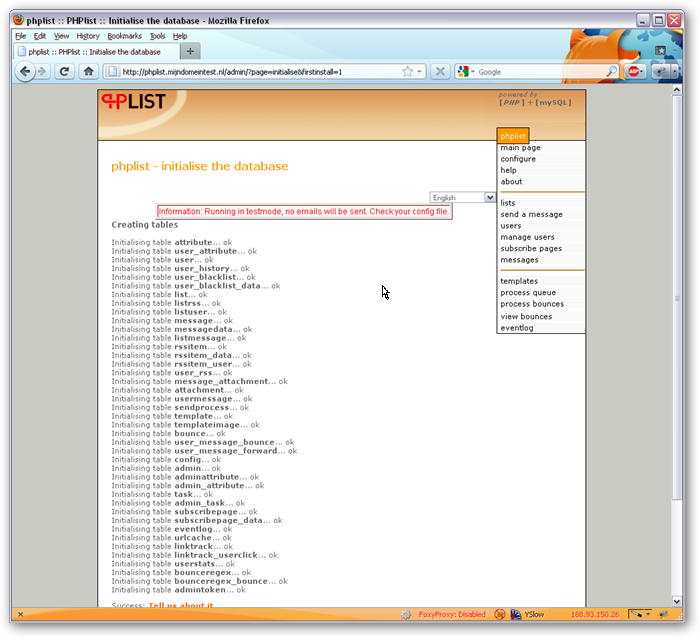The width and height of the screenshot is (700, 638).
Task: Open the manage users link
Action: 527,237
